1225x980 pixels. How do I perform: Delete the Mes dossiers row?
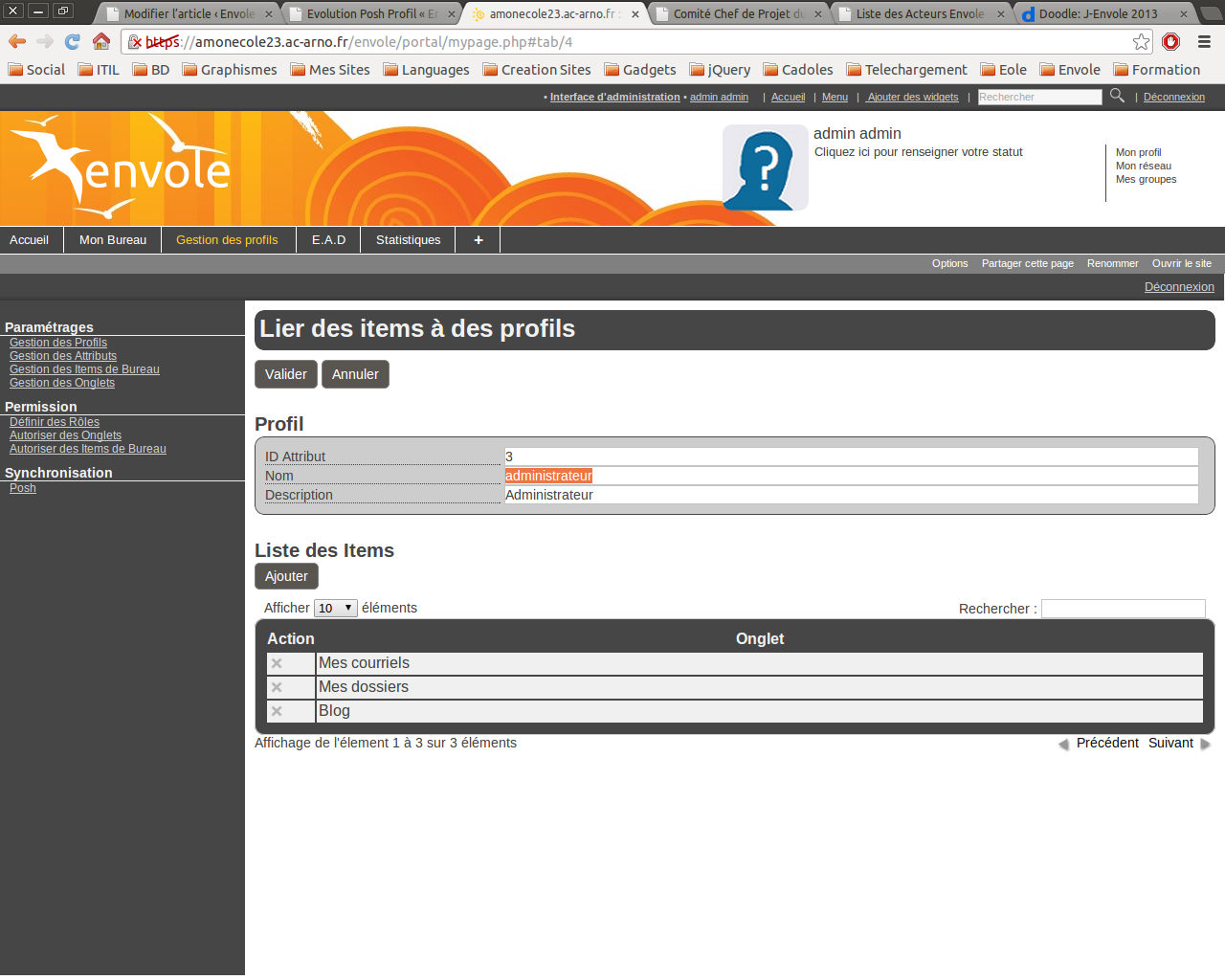277,687
